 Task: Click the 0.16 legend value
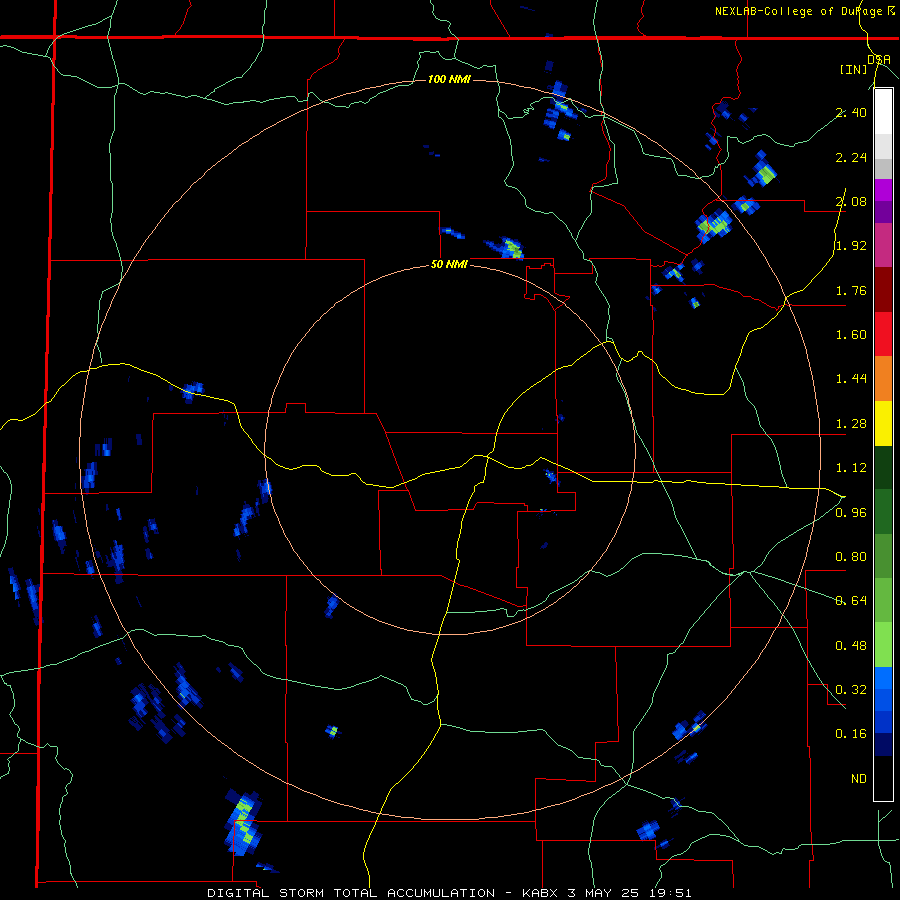851,734
